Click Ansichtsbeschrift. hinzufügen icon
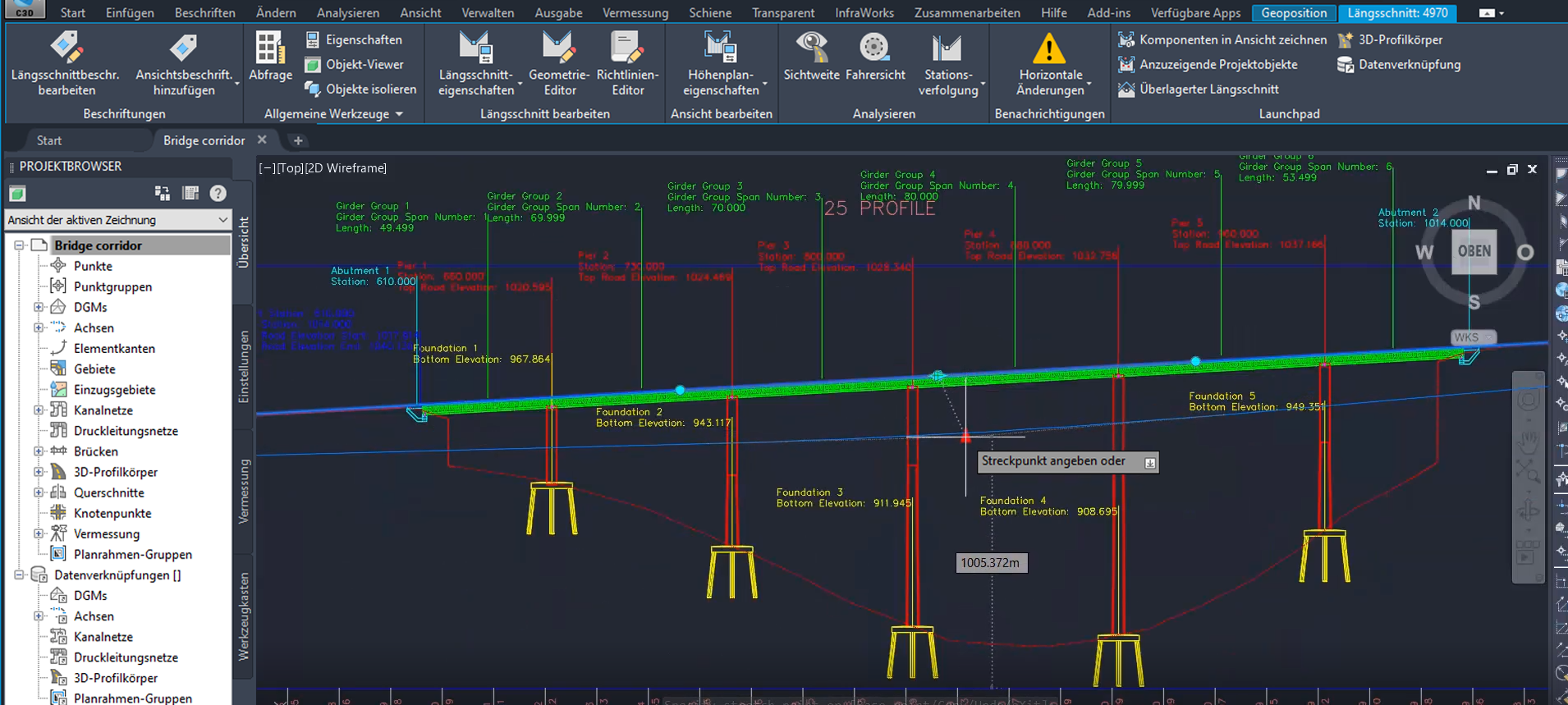 click(x=183, y=48)
